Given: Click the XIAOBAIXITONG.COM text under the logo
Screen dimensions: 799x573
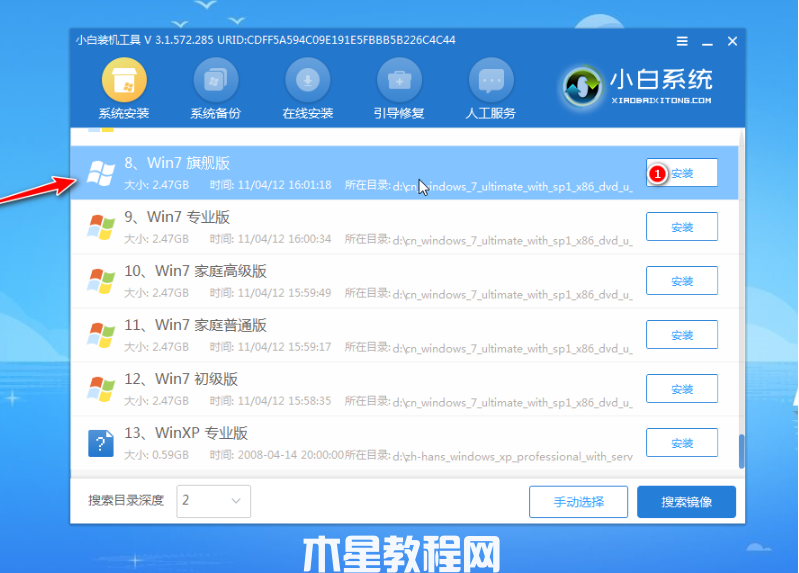Looking at the screenshot, I should 661,100.
